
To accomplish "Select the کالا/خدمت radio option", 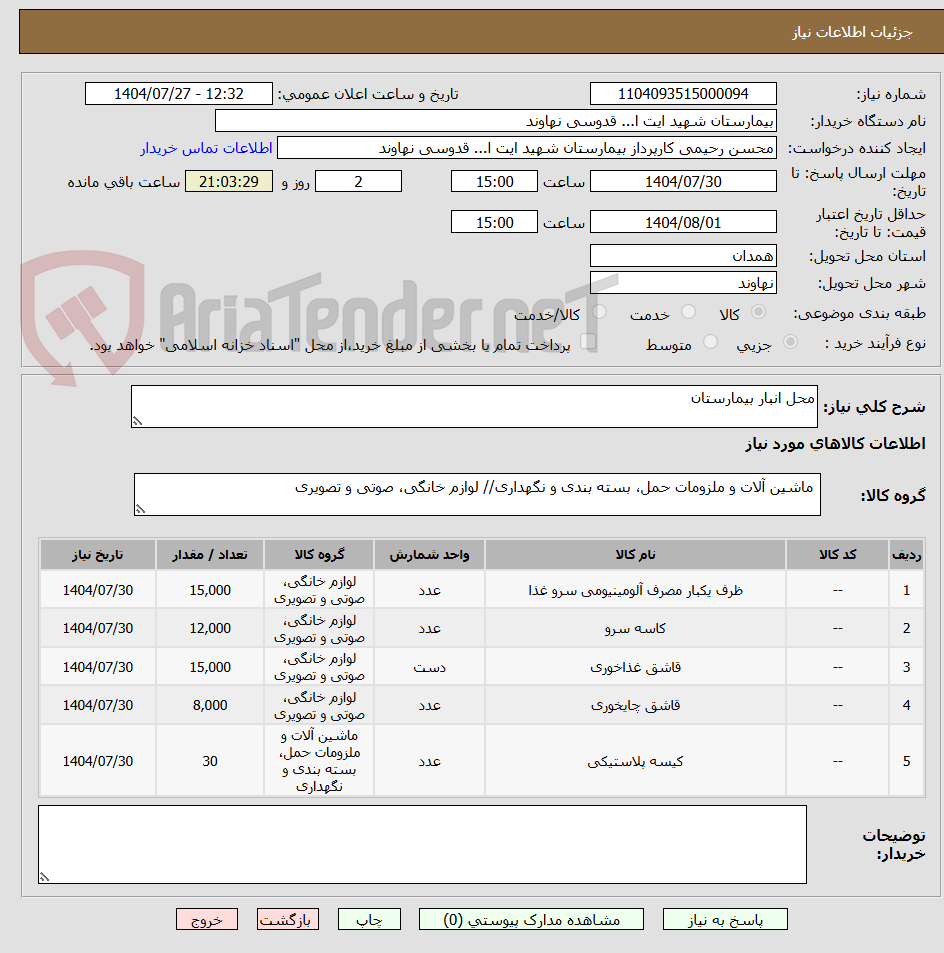I will pos(598,312).
